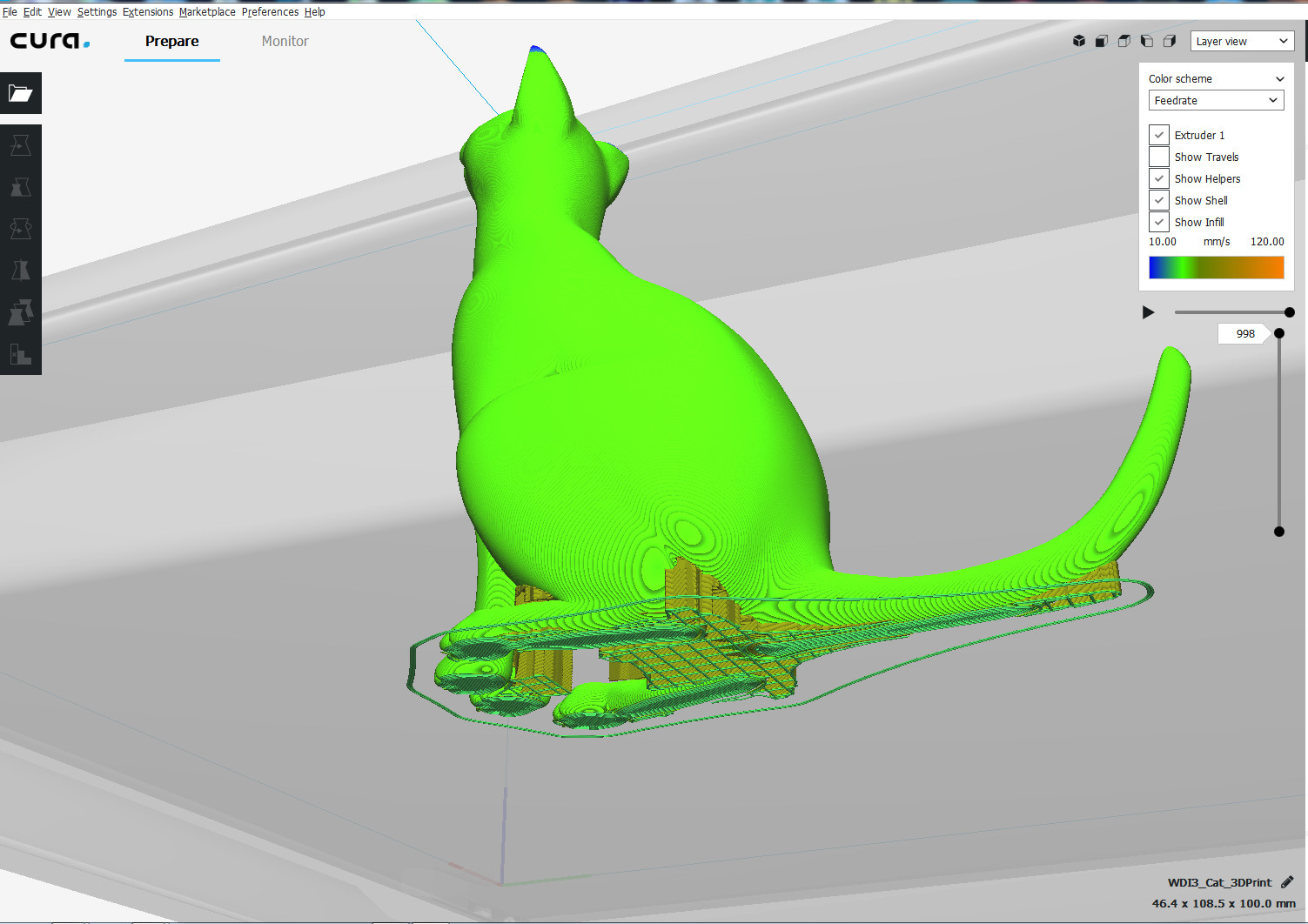
Task: Uncheck Show Helpers
Action: (1158, 178)
